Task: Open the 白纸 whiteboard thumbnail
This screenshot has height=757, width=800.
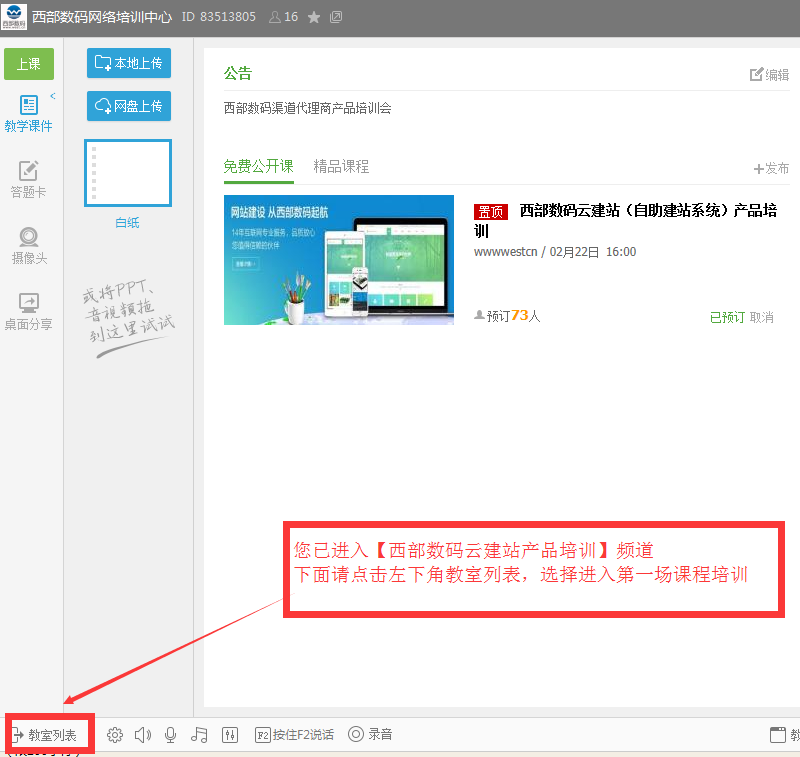Action: (128, 172)
